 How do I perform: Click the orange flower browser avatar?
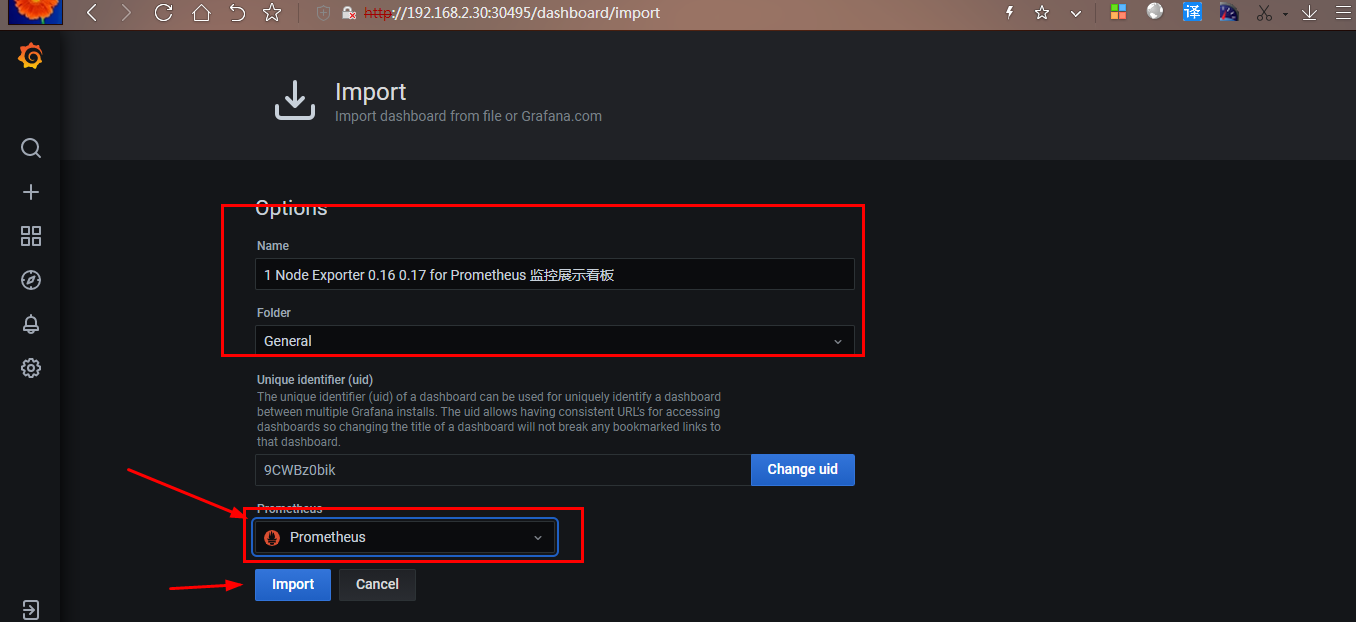[36, 12]
